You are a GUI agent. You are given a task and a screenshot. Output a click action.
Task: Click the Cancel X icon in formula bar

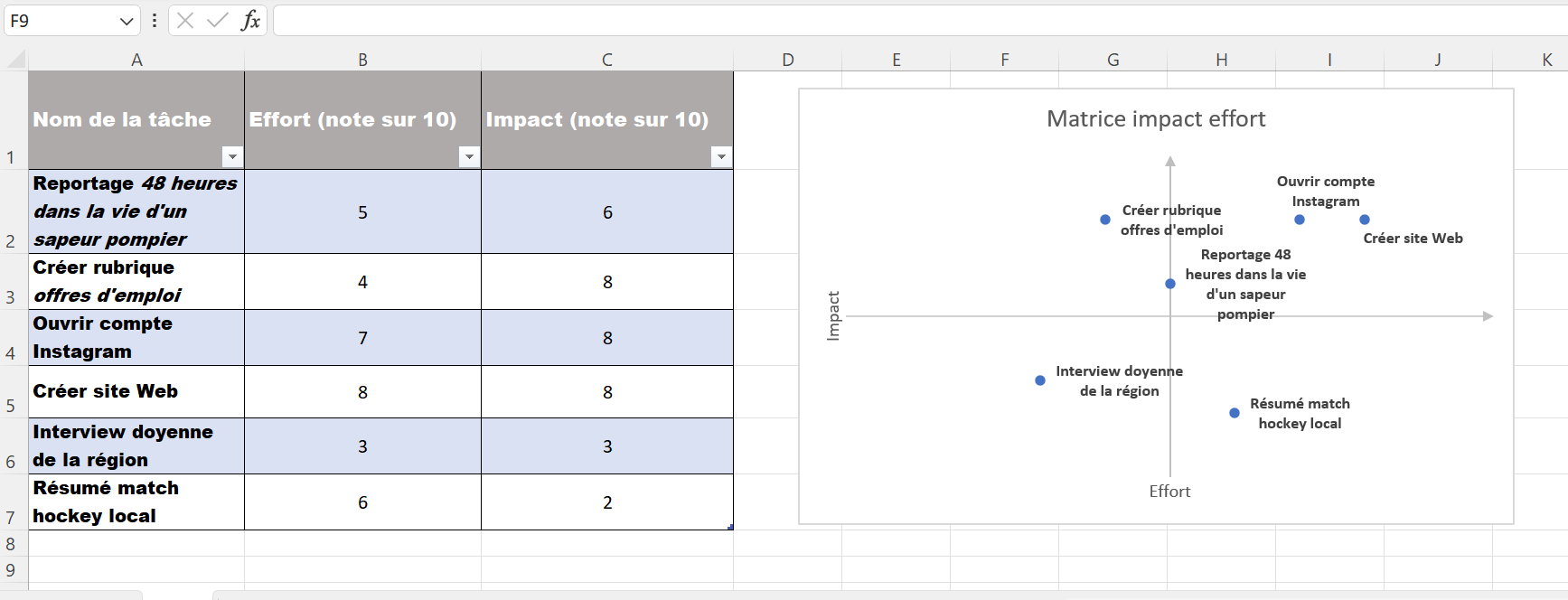[185, 20]
